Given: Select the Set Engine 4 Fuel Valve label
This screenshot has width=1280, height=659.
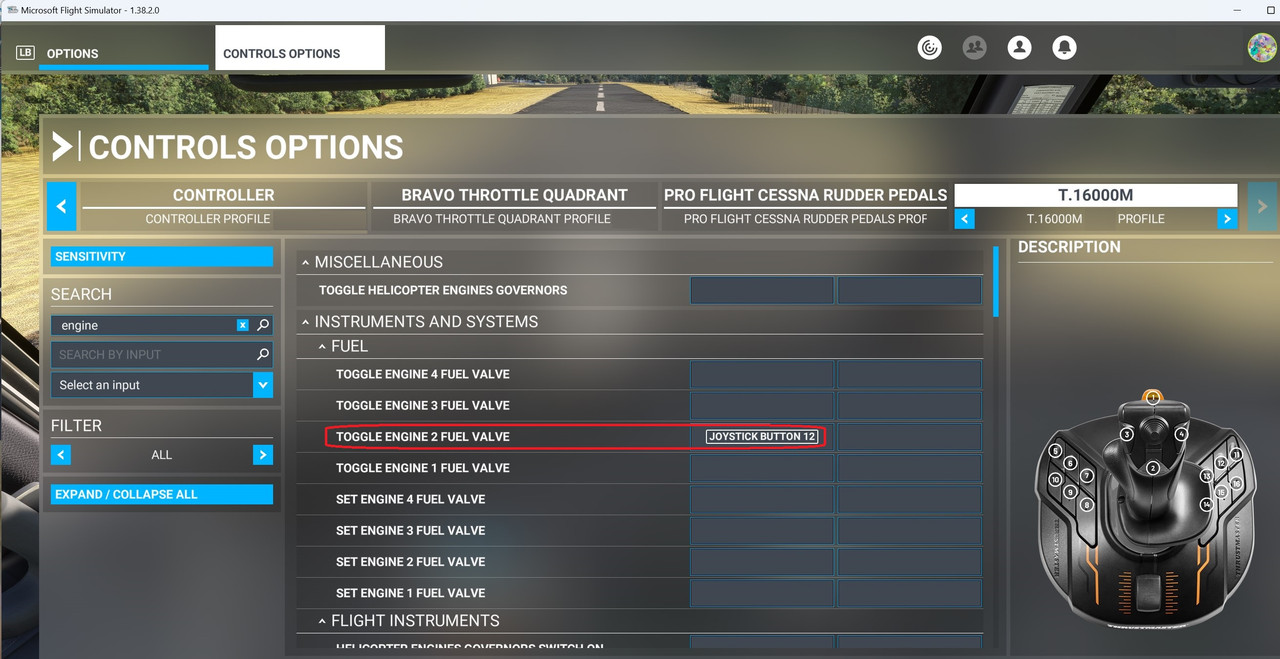Looking at the screenshot, I should pos(411,499).
